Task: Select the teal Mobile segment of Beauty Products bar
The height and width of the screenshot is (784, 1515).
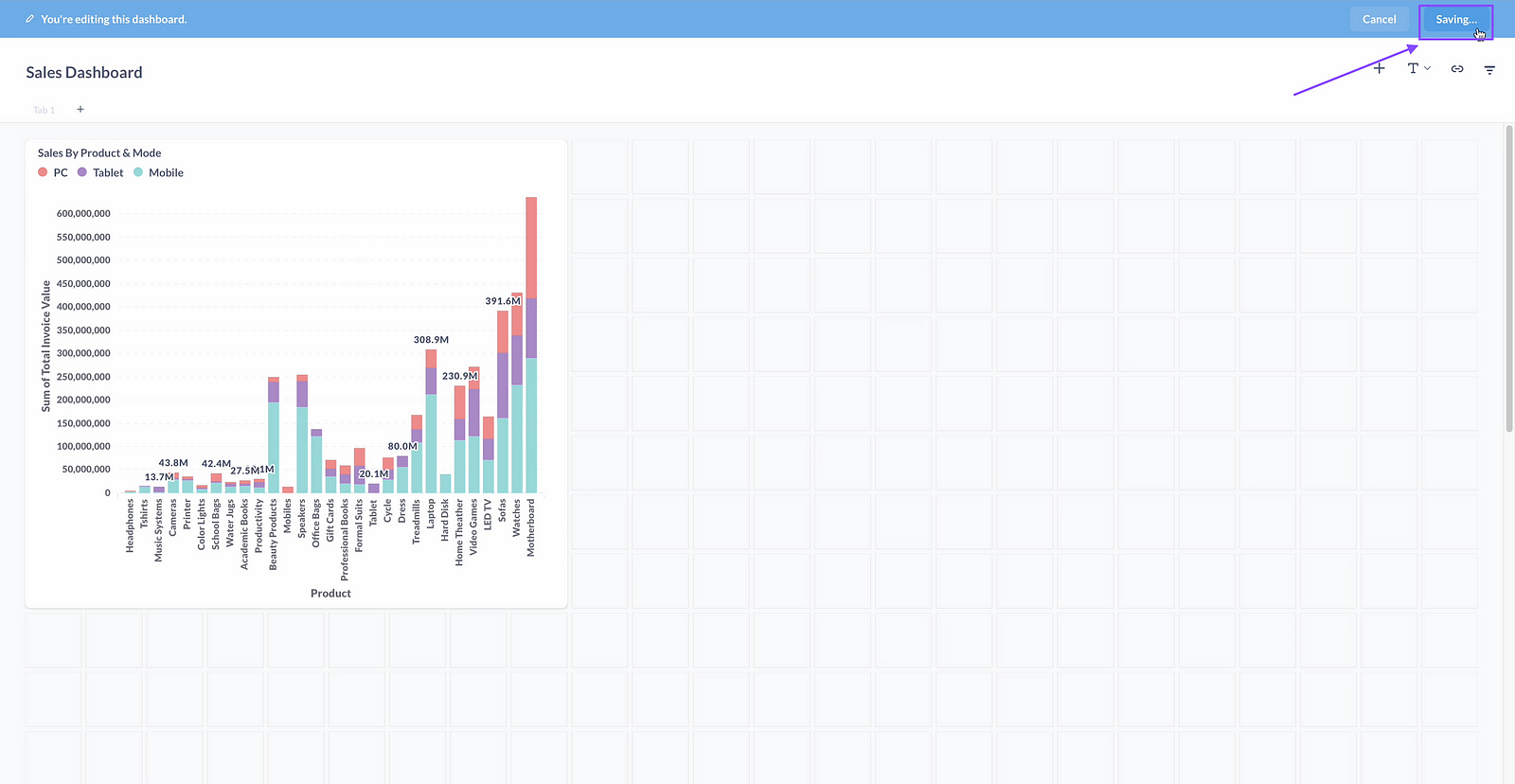Action: tap(274, 445)
